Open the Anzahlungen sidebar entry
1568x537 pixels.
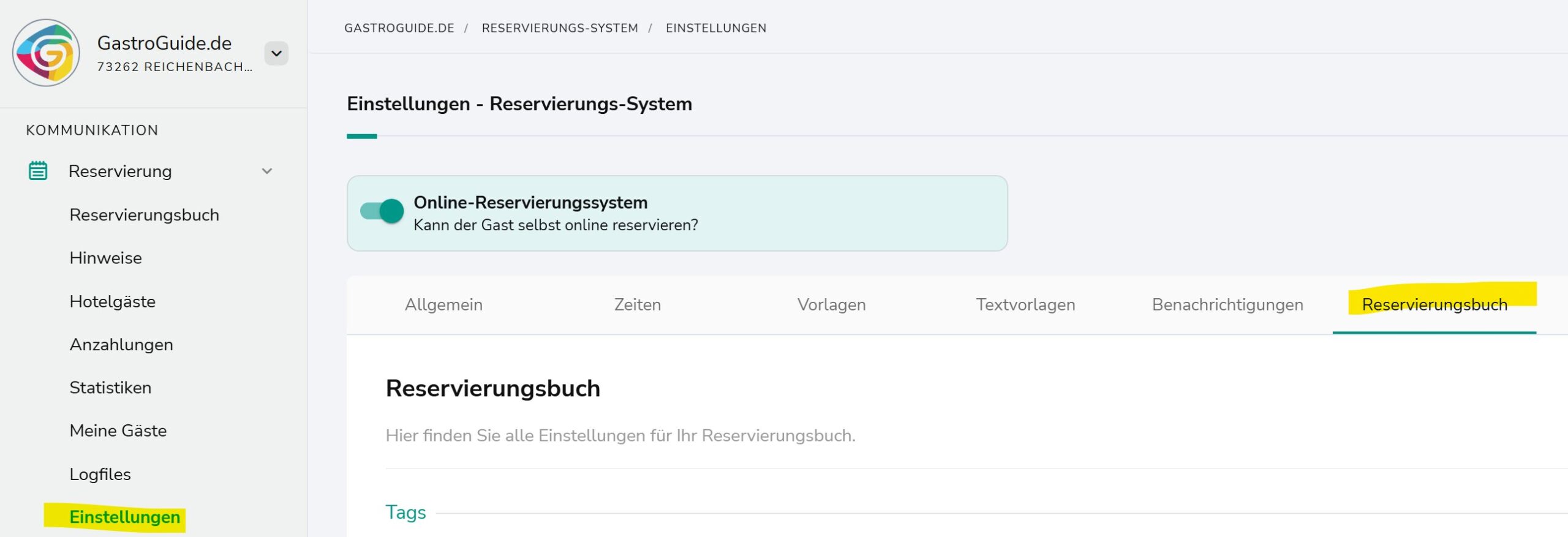121,345
